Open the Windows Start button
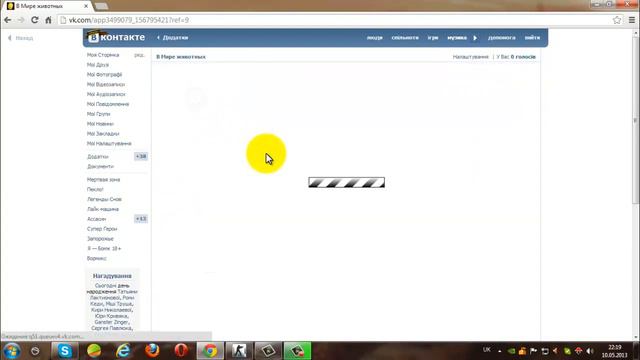This screenshot has height=360, width=640. (x=11, y=351)
